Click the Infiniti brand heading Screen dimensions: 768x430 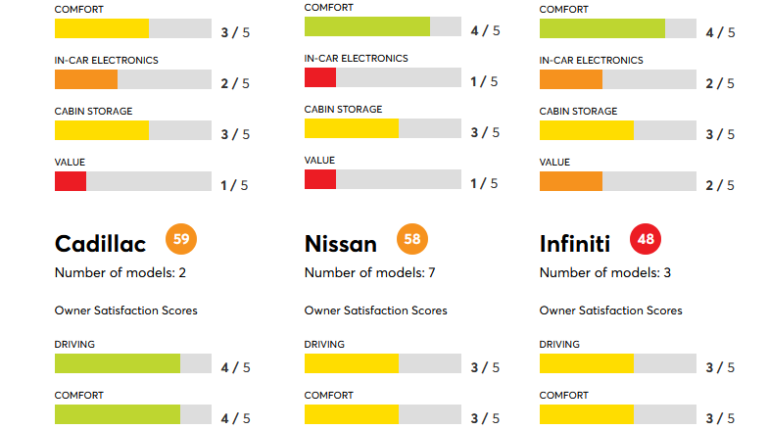575,244
